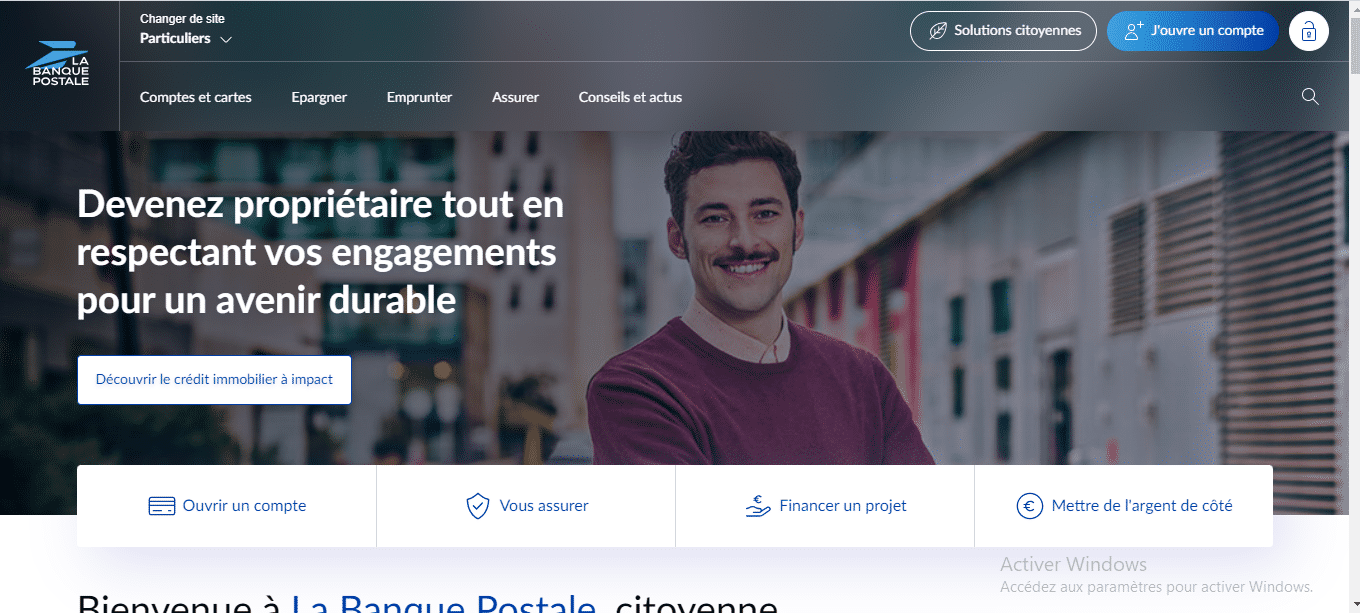Open the search magnifier icon
The width and height of the screenshot is (1360, 613).
point(1310,97)
